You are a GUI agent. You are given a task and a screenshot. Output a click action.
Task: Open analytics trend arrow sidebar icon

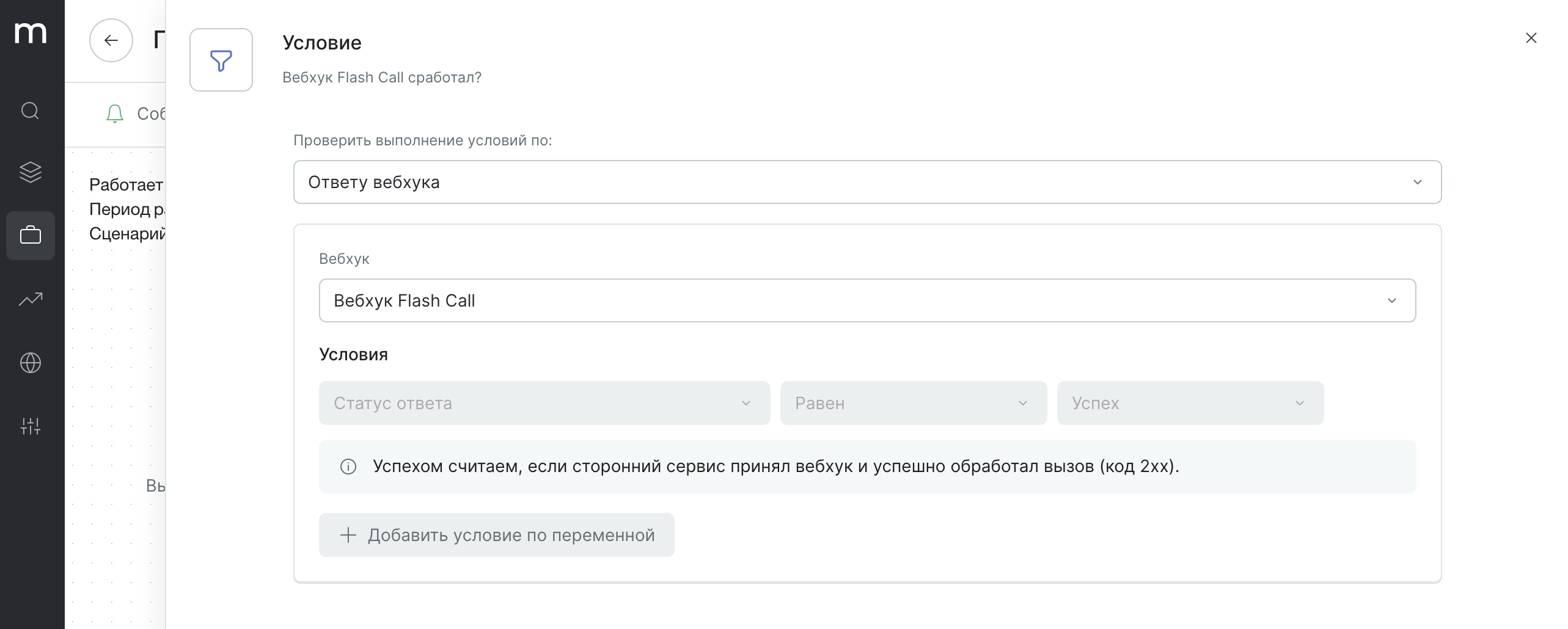coord(31,299)
